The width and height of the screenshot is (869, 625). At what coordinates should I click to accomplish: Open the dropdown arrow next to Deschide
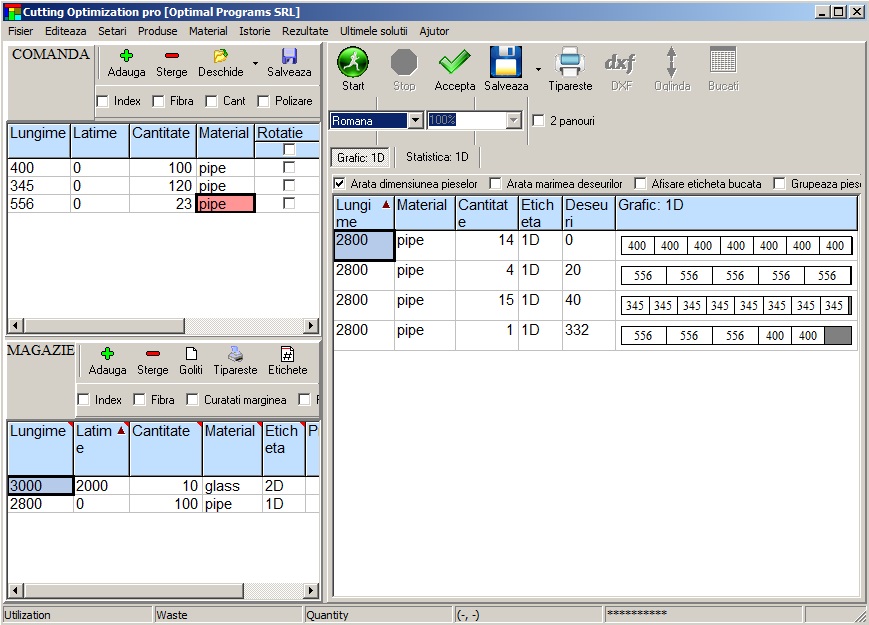[x=255, y=63]
